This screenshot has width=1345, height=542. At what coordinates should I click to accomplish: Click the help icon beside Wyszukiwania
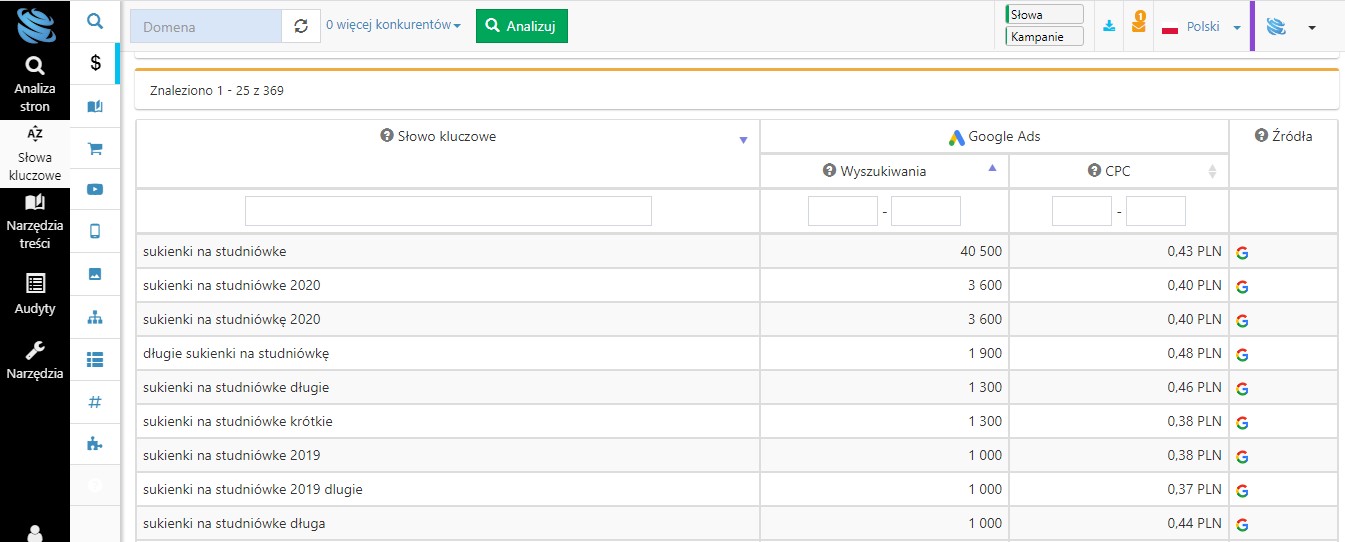click(828, 171)
